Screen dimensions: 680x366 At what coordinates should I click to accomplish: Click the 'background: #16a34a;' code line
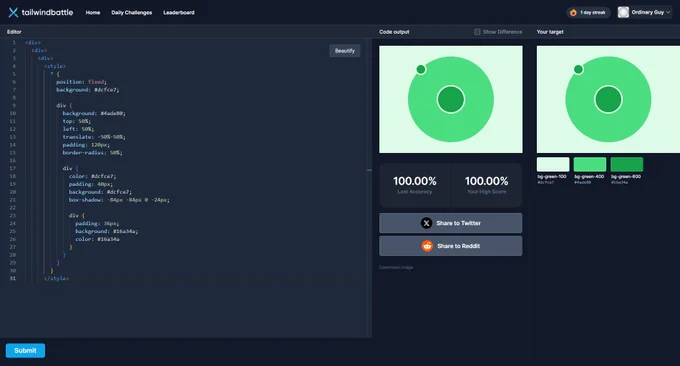tap(107, 231)
